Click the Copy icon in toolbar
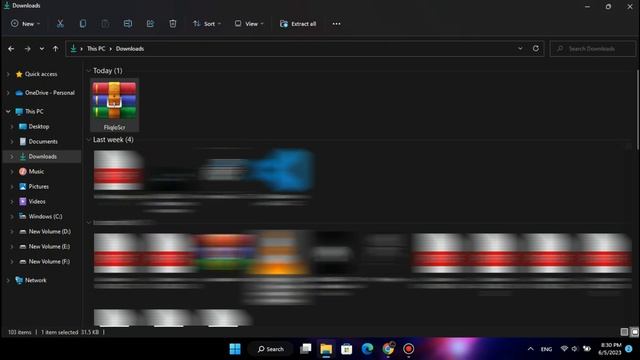 tap(83, 24)
